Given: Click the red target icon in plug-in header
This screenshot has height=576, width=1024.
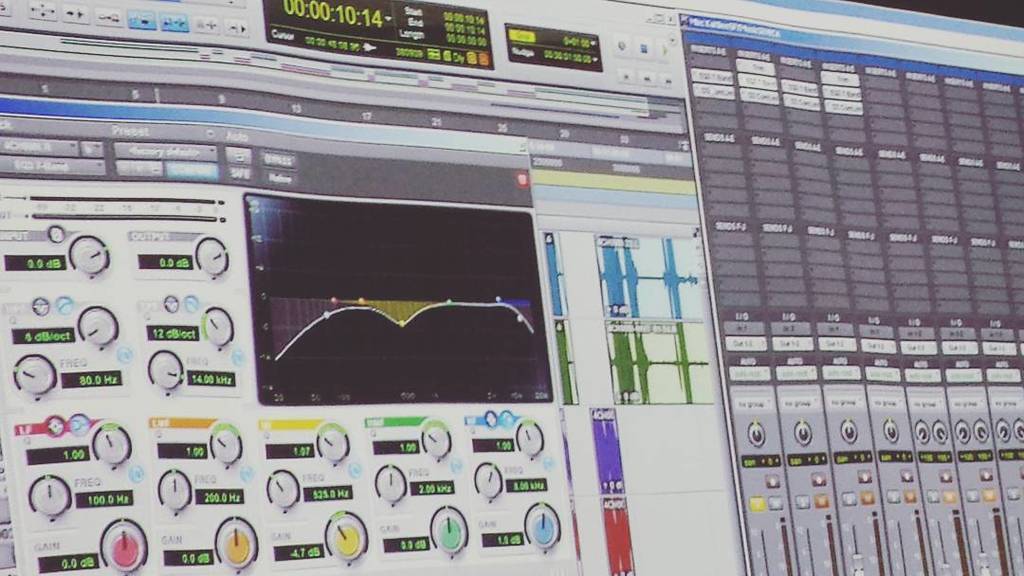Looking at the screenshot, I should (522, 180).
